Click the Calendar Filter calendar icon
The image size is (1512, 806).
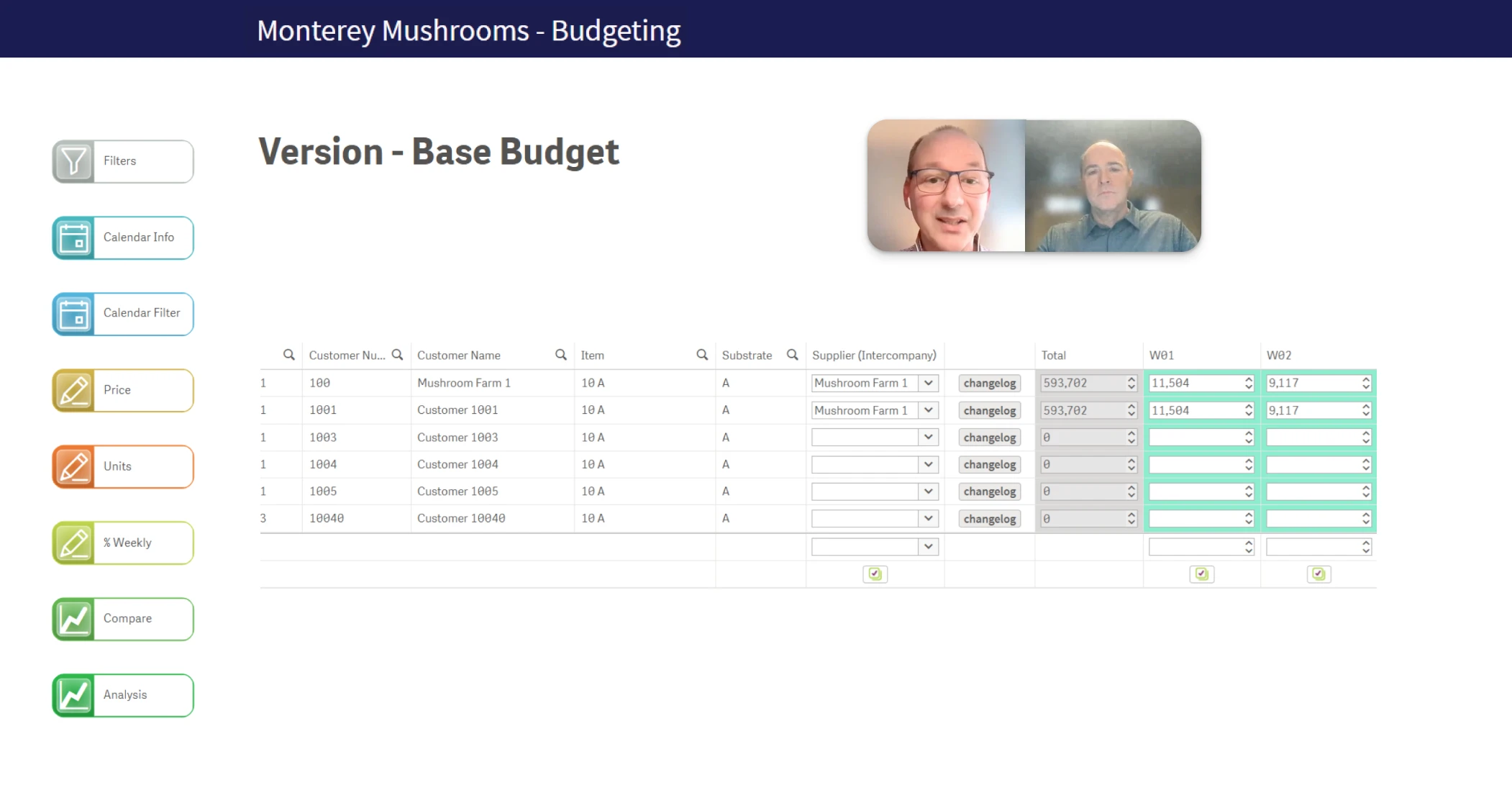[x=73, y=314]
